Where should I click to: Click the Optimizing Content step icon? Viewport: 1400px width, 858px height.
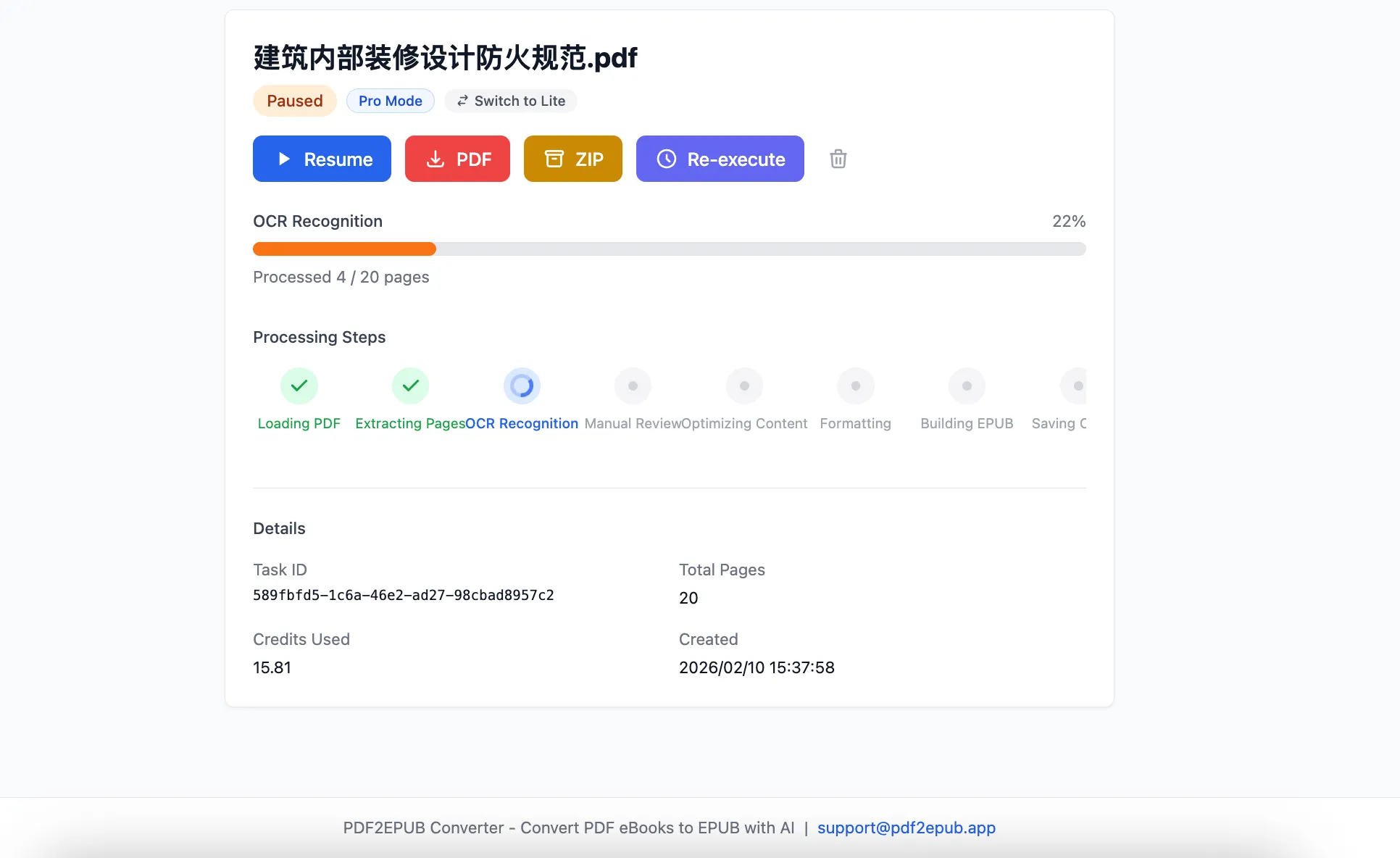coord(744,386)
